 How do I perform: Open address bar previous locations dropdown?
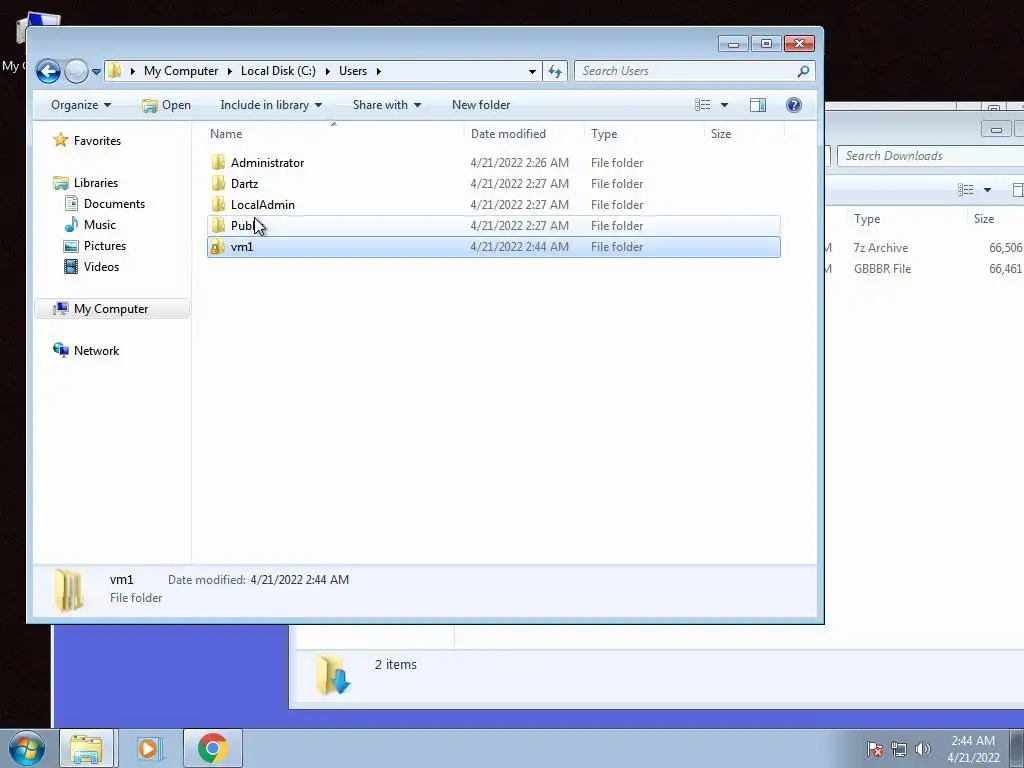click(x=532, y=71)
